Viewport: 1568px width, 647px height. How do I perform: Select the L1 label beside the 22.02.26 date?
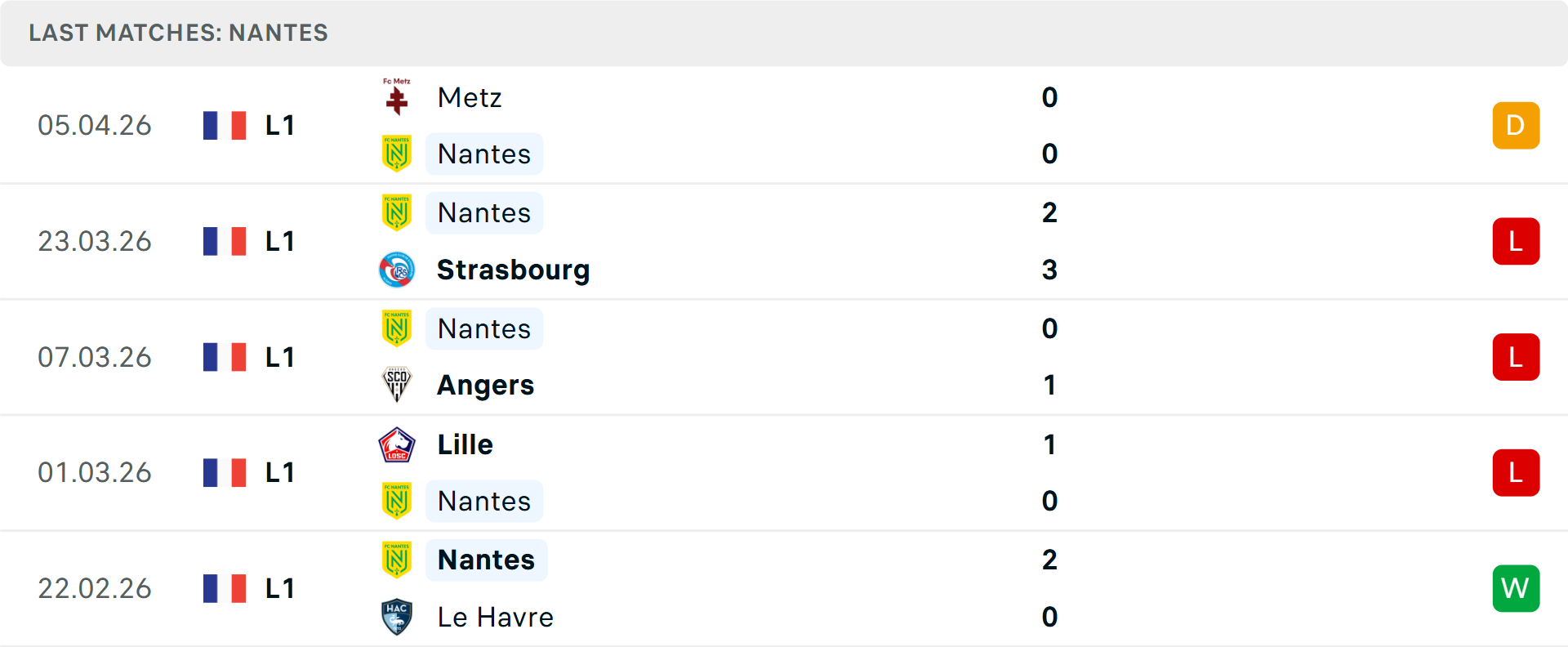278,588
